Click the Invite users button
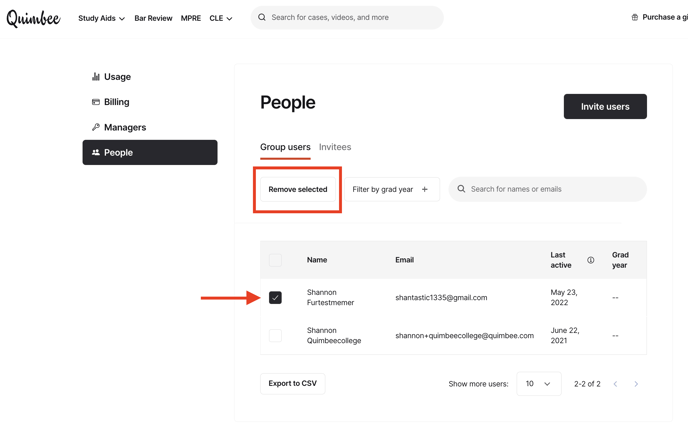The height and width of the screenshot is (447, 688). point(605,107)
